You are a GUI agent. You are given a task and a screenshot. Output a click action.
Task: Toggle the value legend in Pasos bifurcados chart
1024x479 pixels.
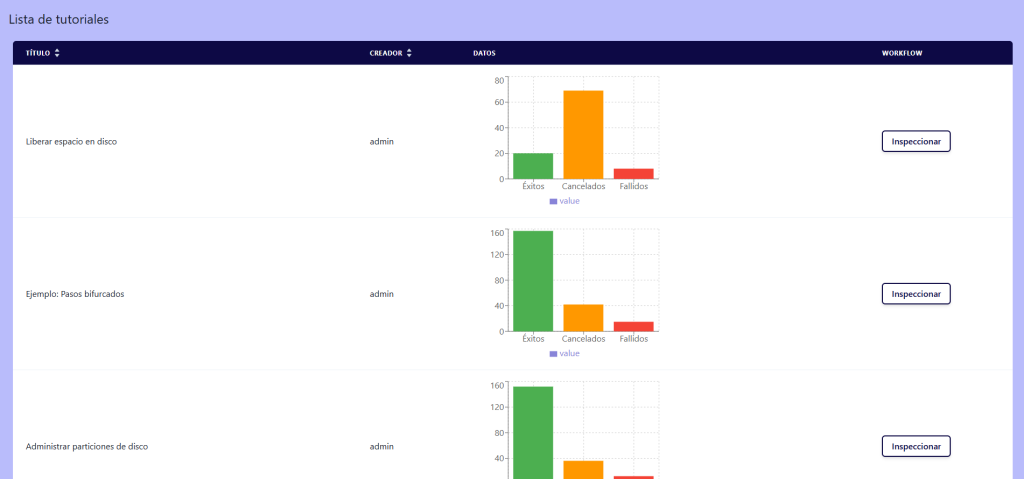tap(564, 353)
